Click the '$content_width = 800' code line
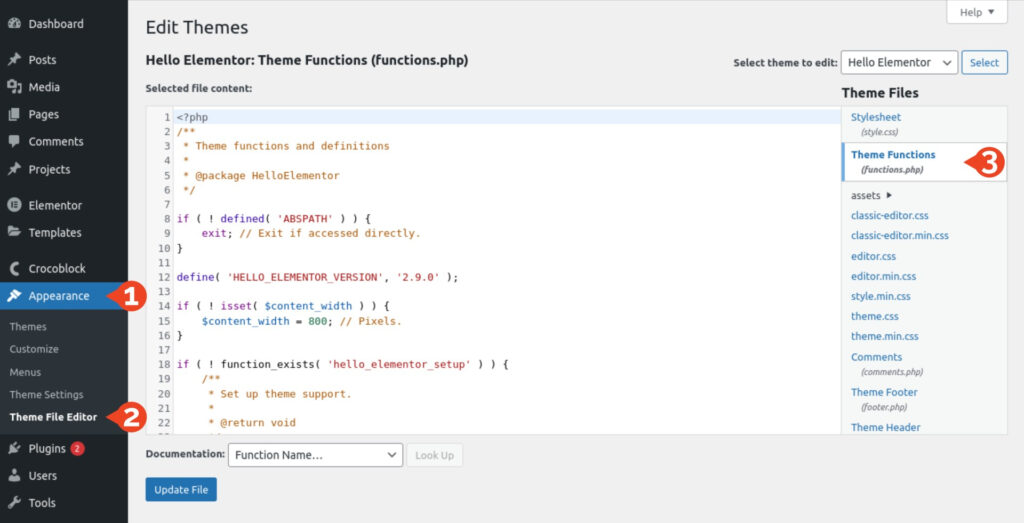Screen dimensions: 1024x523 pyautogui.click(x=302, y=321)
